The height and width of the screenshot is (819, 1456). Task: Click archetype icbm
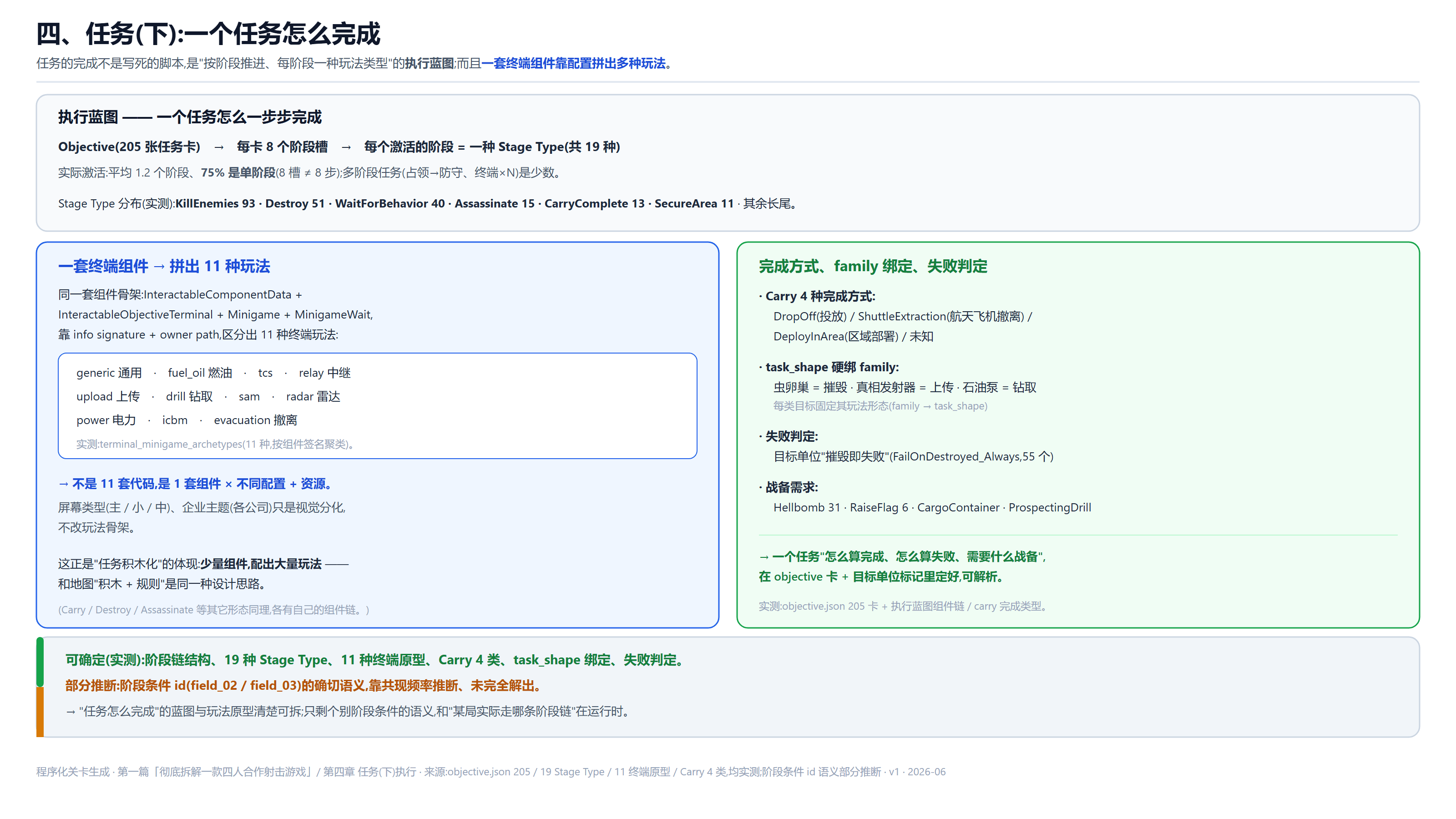pyautogui.click(x=175, y=420)
